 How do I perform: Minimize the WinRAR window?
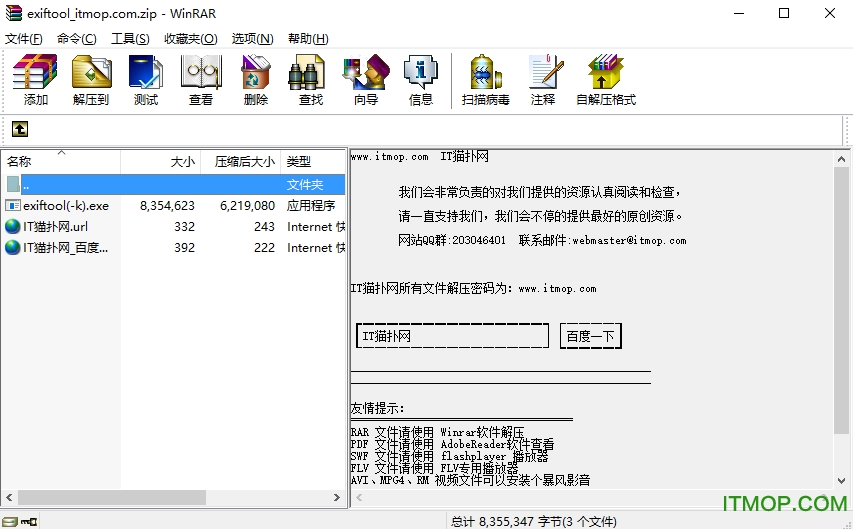pyautogui.click(x=739, y=13)
